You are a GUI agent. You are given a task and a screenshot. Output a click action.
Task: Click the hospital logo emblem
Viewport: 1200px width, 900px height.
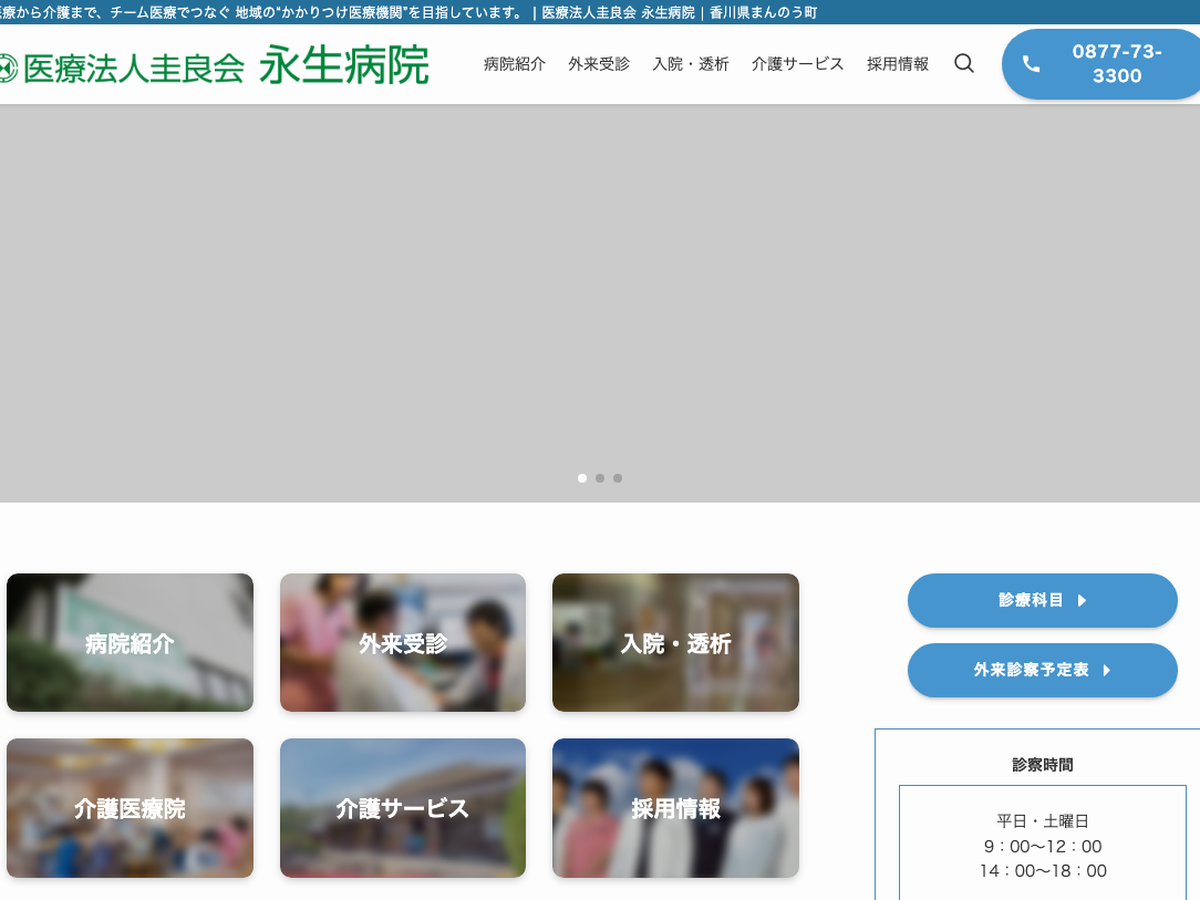pyautogui.click(x=8, y=67)
